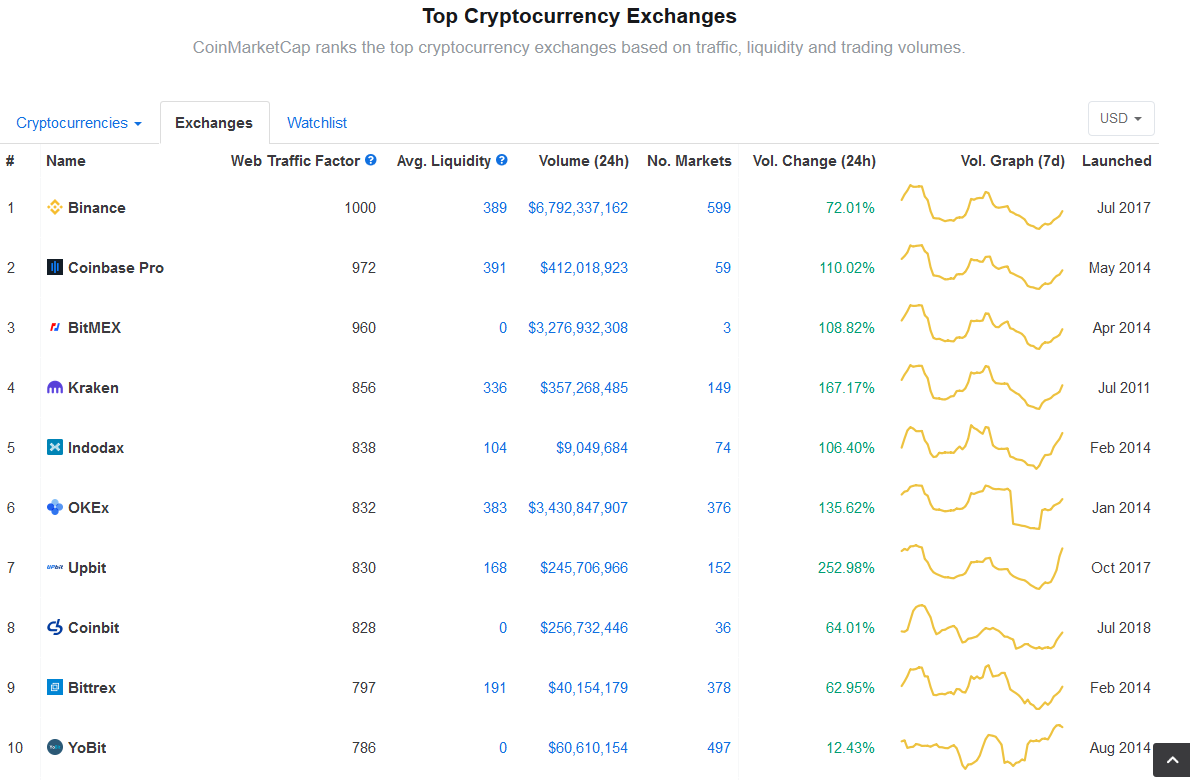This screenshot has height=780, width=1190.
Task: Click the Upbit 7d volume graph
Action: tap(982, 567)
